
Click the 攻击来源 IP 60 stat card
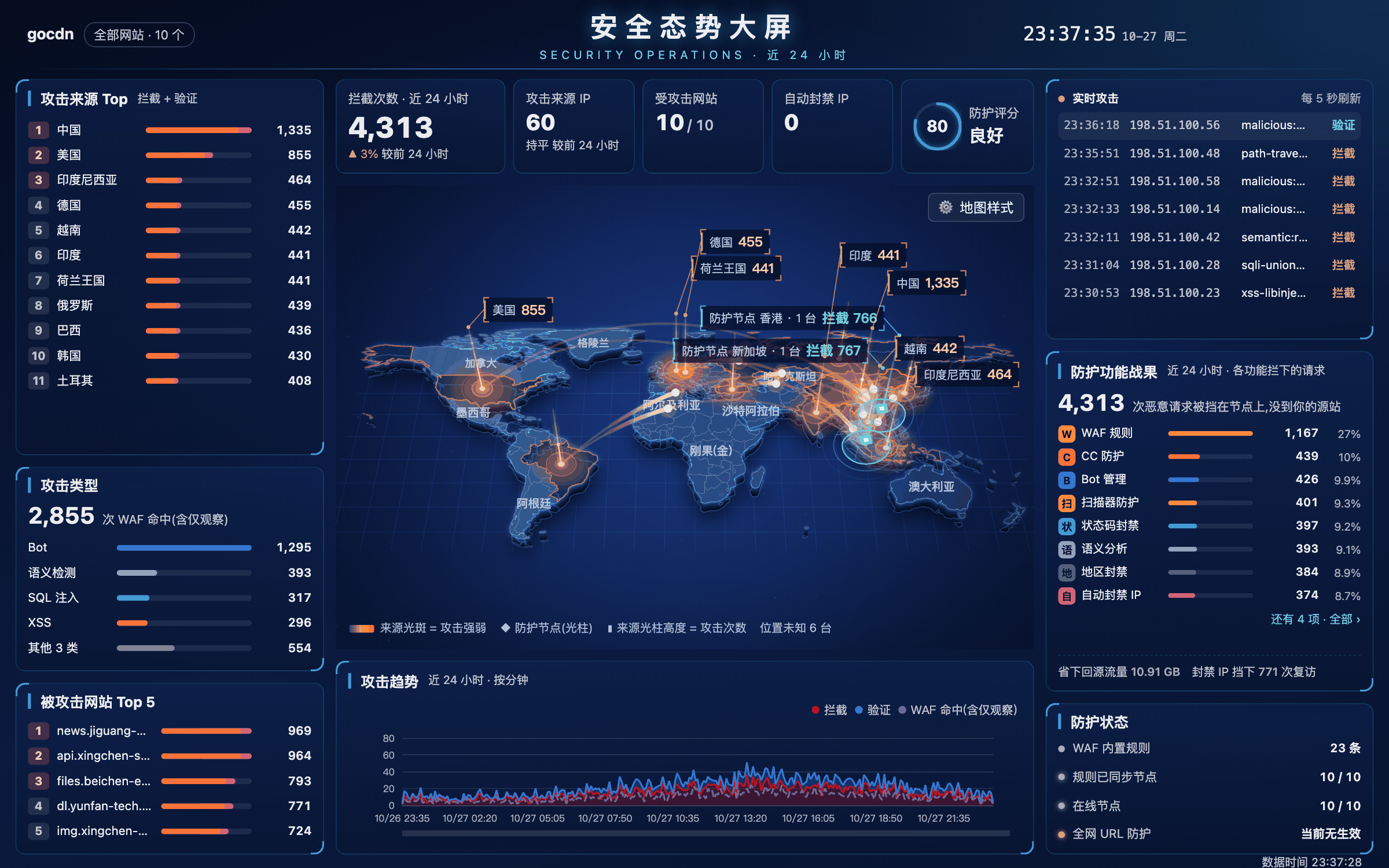(574, 126)
